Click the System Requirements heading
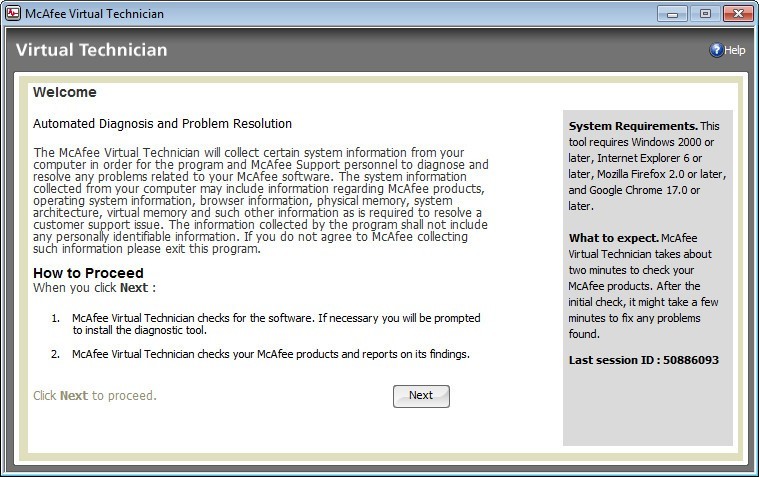Image resolution: width=759 pixels, height=477 pixels. click(633, 126)
